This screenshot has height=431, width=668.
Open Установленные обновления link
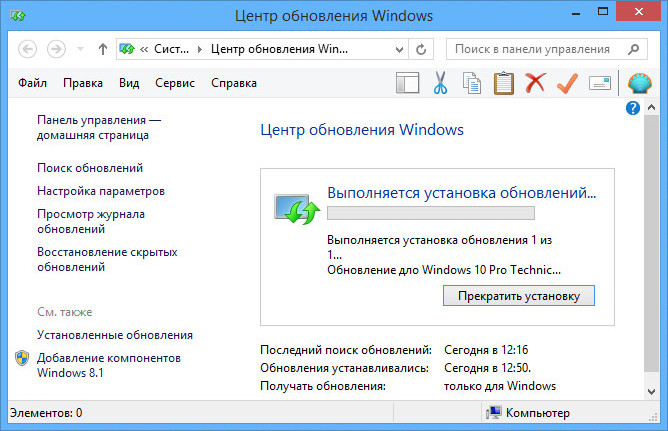(115, 335)
